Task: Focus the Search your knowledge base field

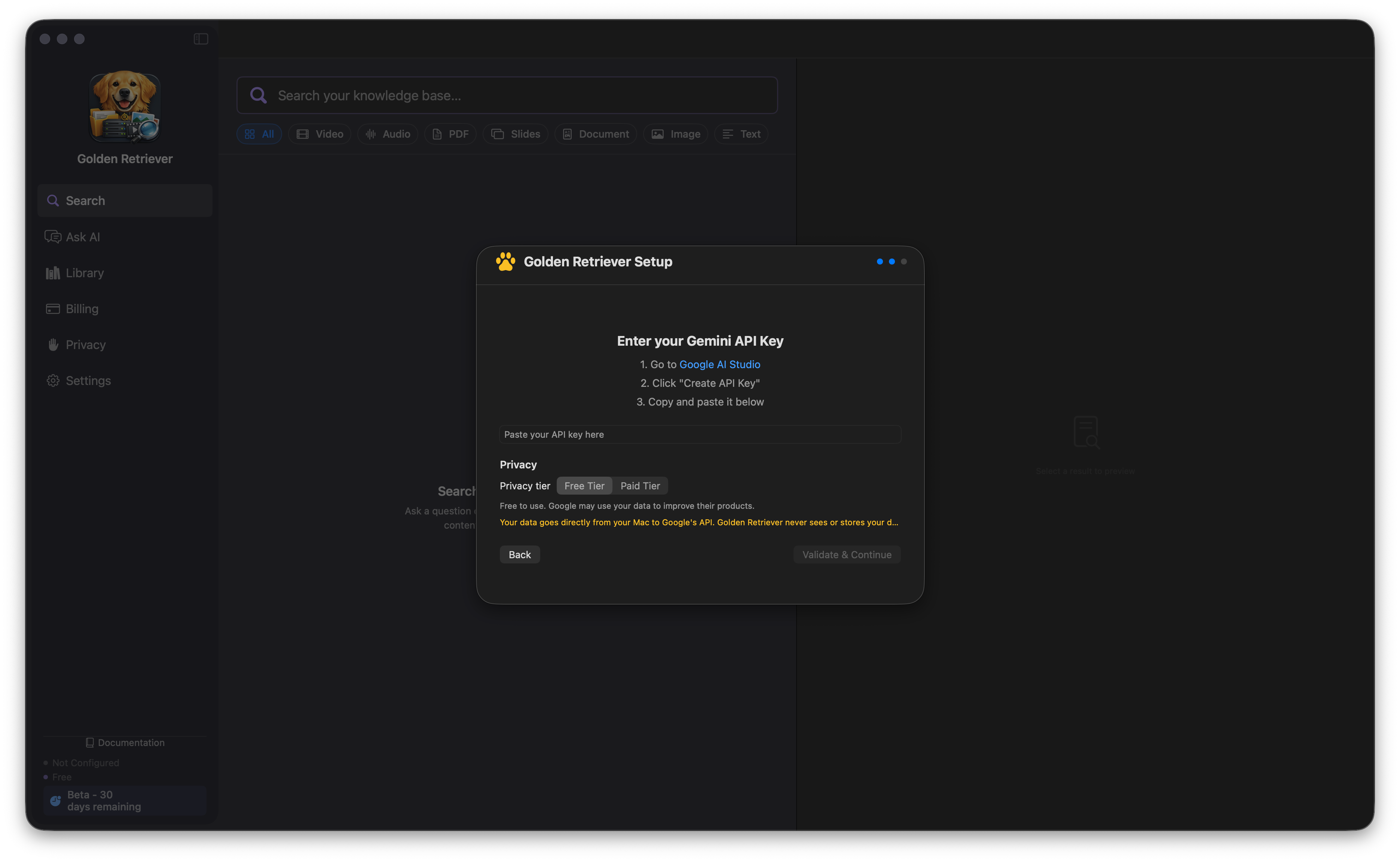Action: click(x=507, y=95)
